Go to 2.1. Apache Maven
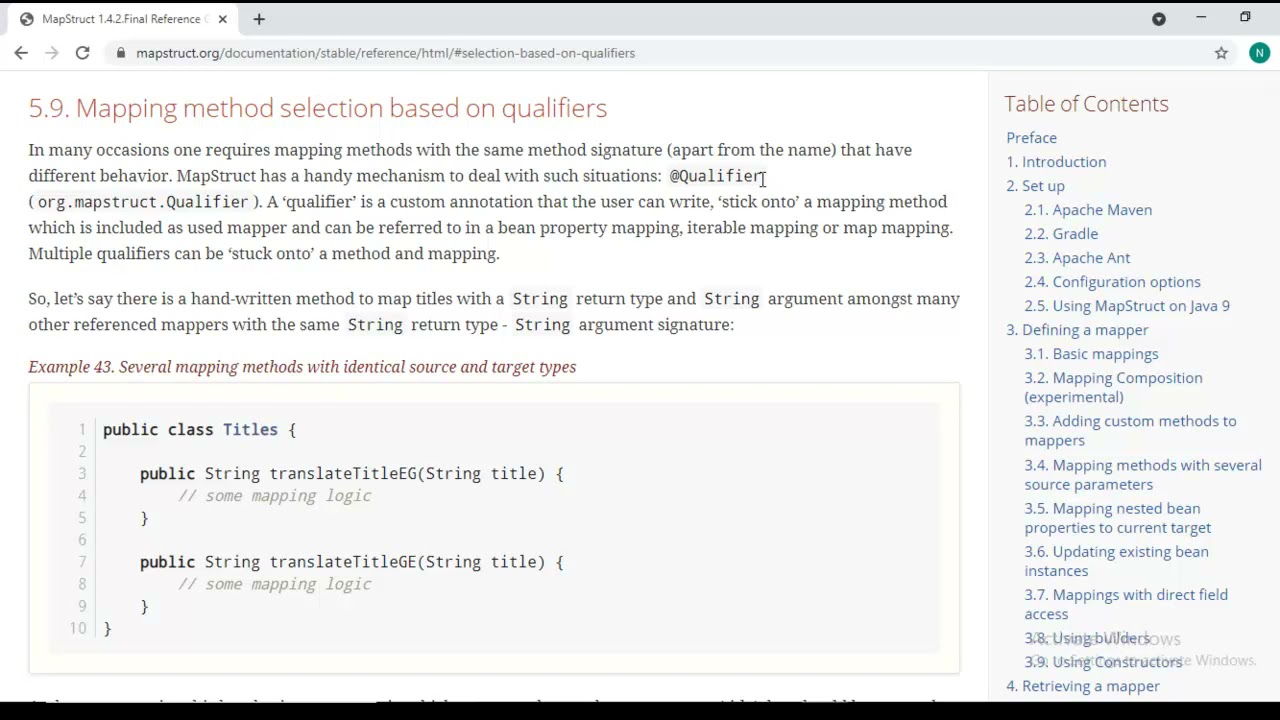The height and width of the screenshot is (720, 1280). (1088, 210)
